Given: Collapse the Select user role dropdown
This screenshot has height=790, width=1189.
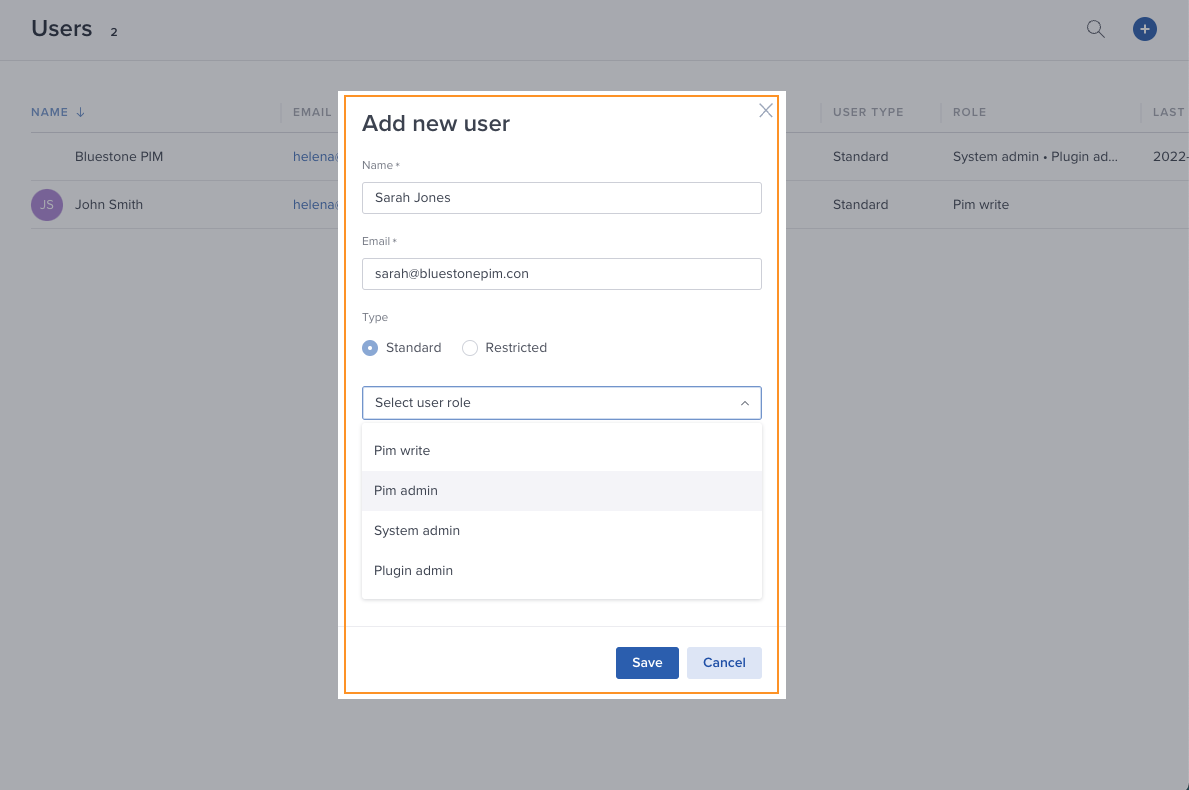Looking at the screenshot, I should 562,403.
